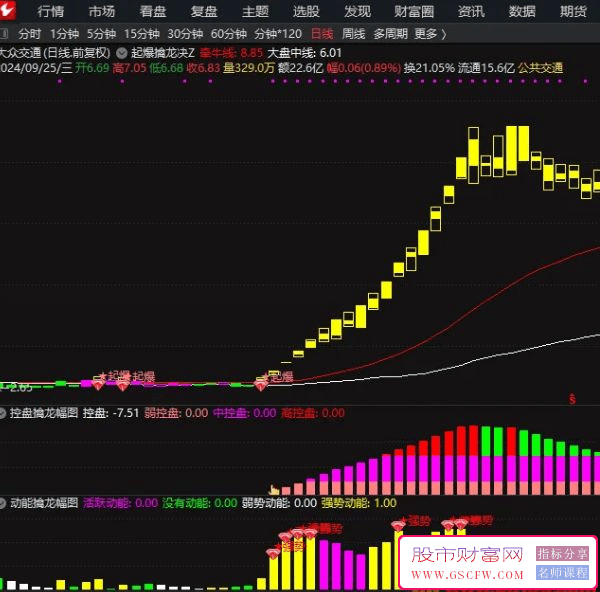Open the 看盘 menu
Viewport: 600px width, 592px height.
pyautogui.click(x=153, y=11)
